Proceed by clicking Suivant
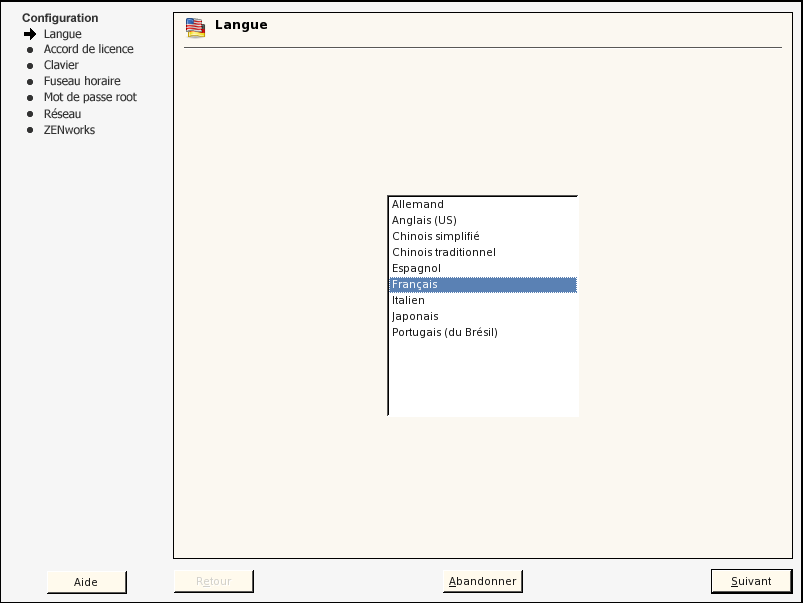This screenshot has height=603, width=803. click(x=750, y=581)
